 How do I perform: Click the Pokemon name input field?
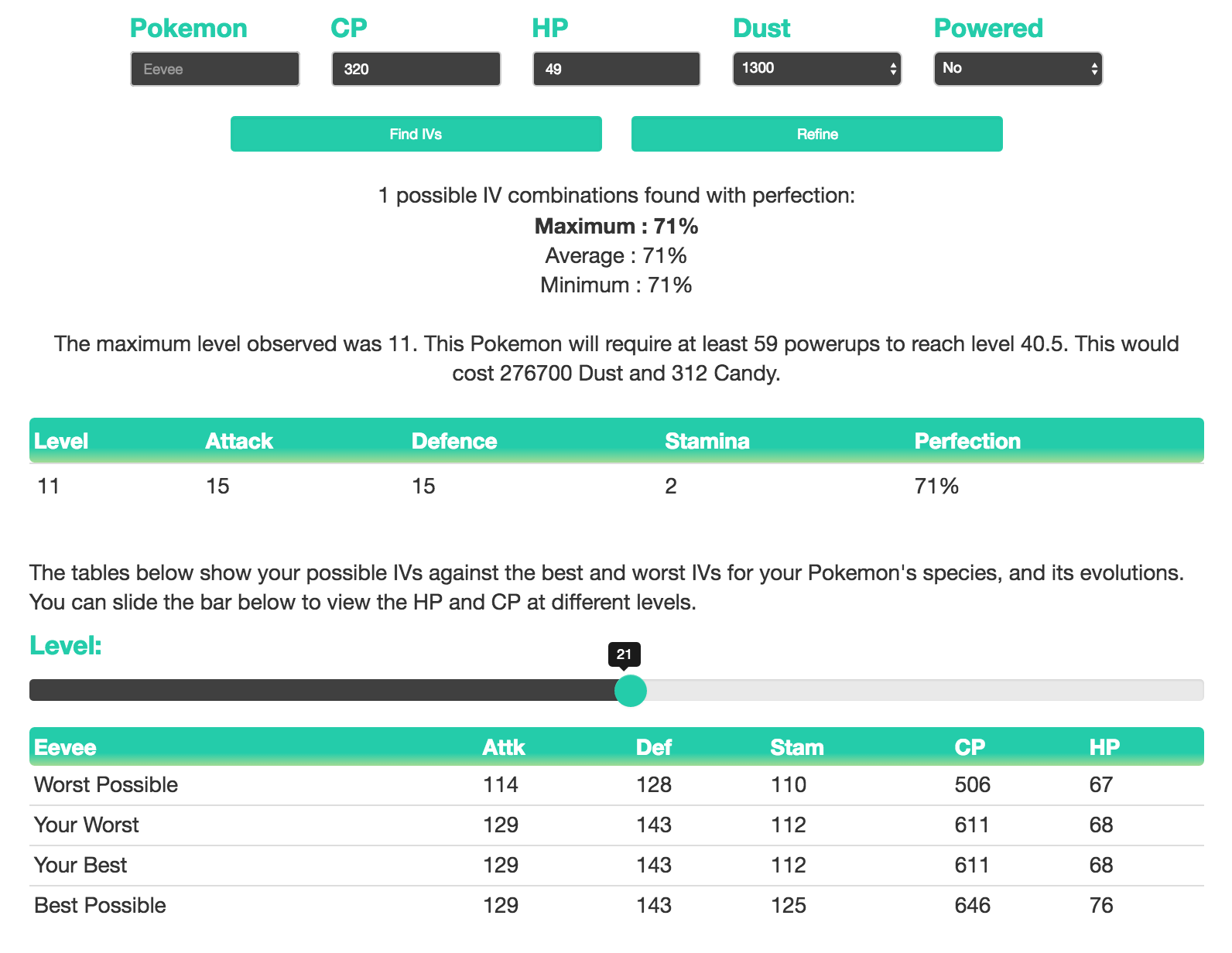[215, 69]
